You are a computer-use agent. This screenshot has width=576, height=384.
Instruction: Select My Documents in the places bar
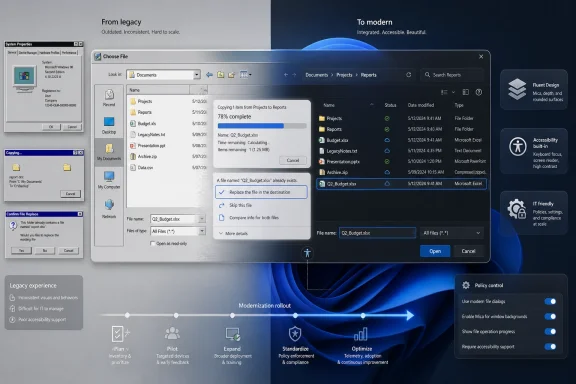point(109,152)
